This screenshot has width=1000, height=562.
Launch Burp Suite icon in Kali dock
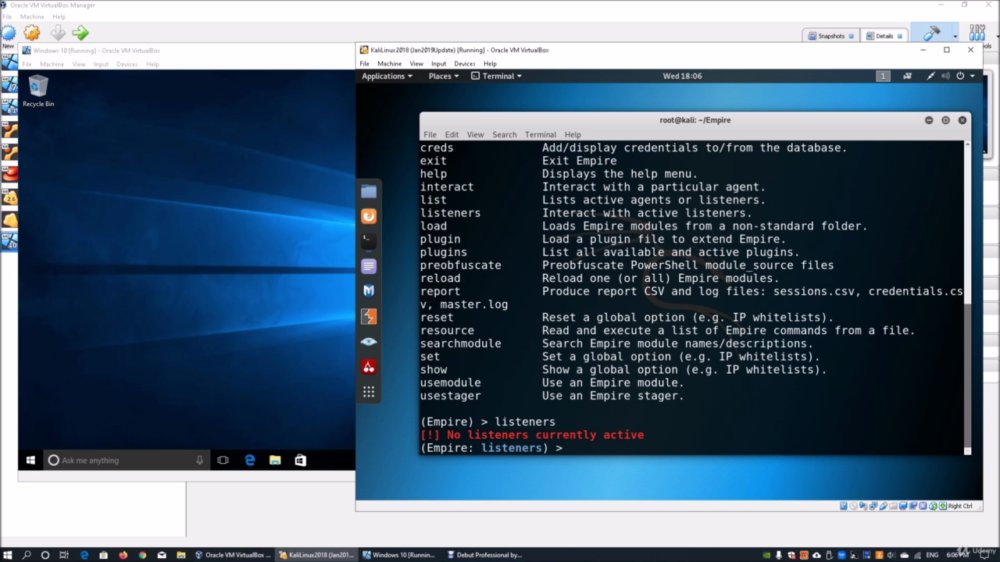369,316
